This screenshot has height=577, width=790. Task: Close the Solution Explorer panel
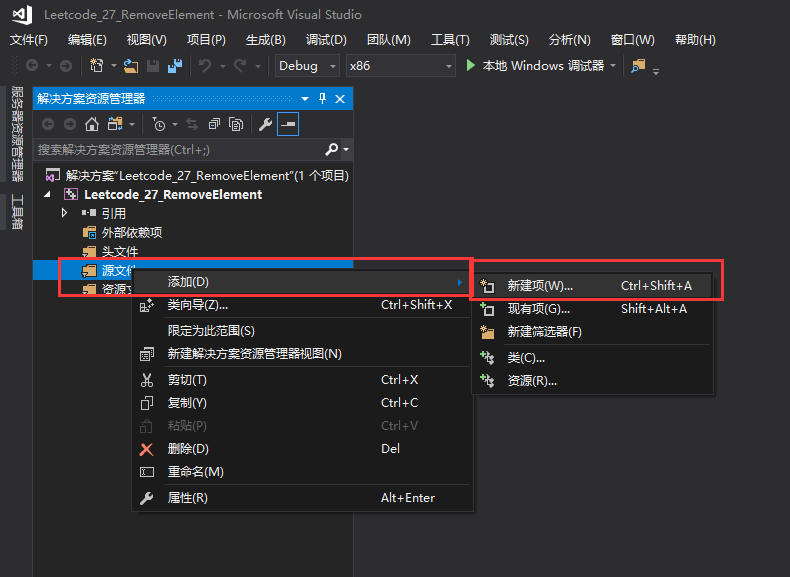coord(340,99)
